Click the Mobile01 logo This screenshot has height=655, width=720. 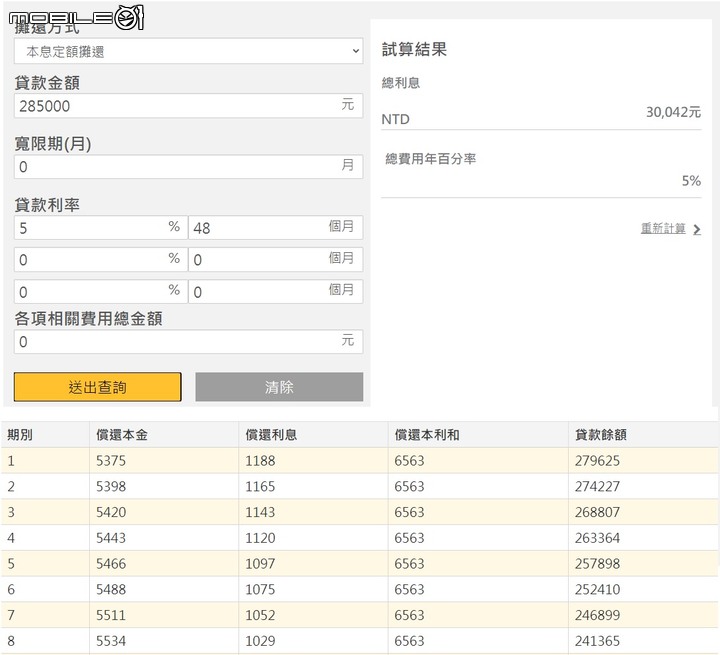76,18
